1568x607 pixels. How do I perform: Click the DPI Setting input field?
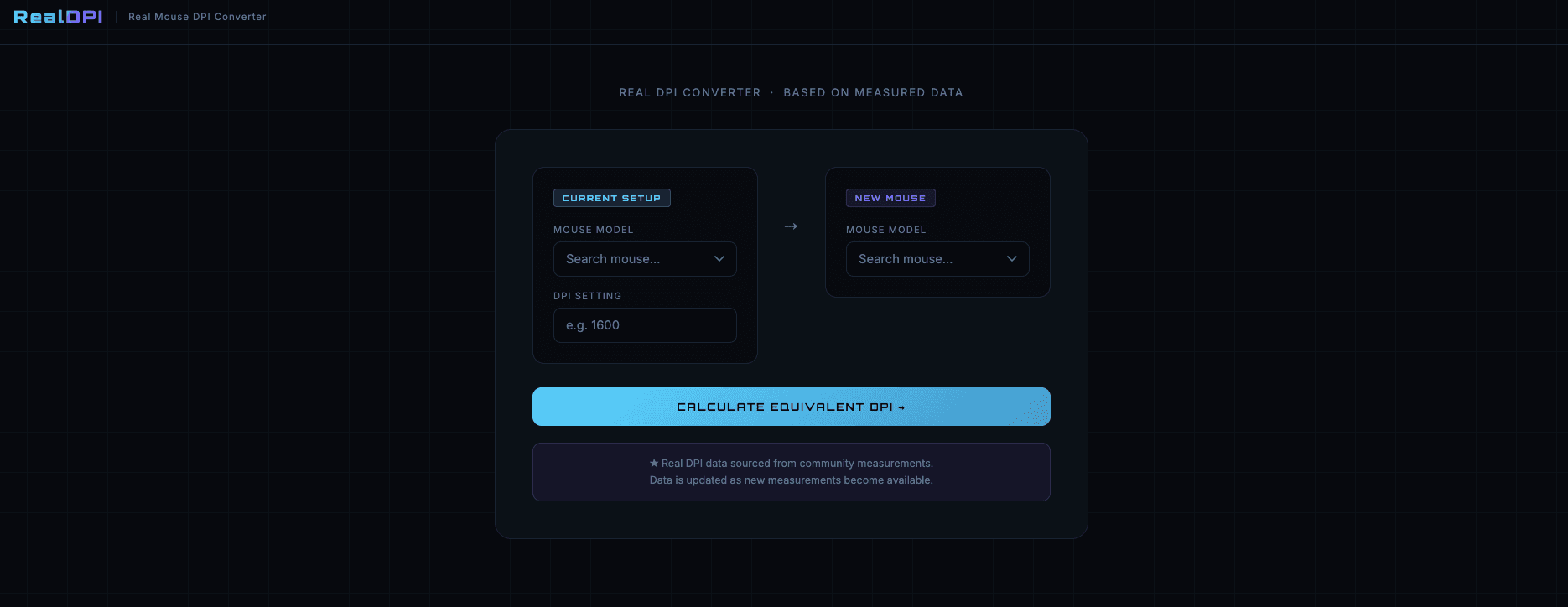point(645,325)
